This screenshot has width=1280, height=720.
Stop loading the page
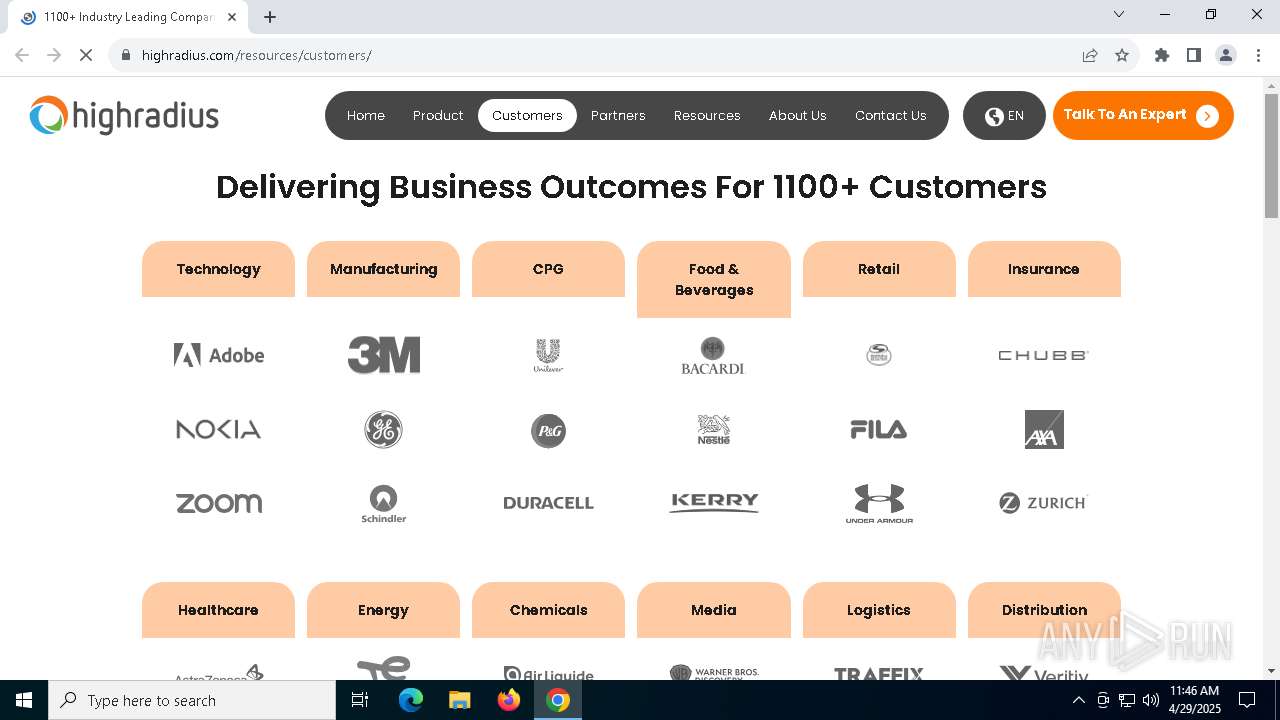coord(86,55)
